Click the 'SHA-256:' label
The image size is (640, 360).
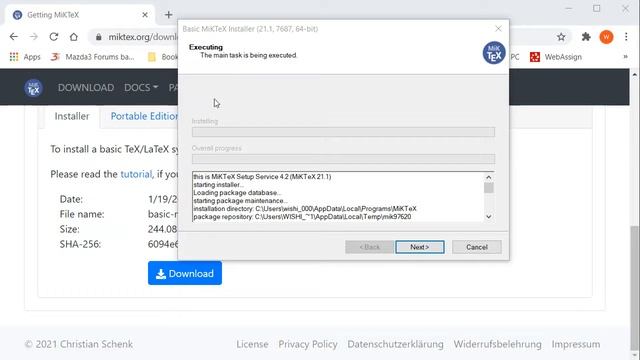pos(80,244)
